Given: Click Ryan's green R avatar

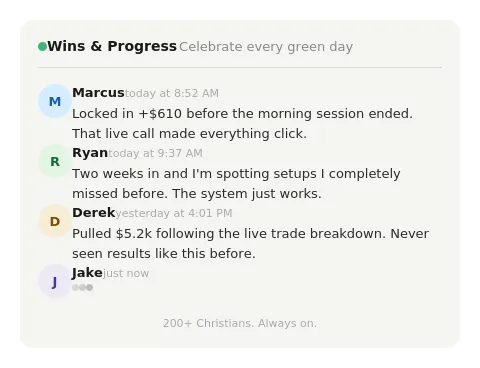Looking at the screenshot, I should point(55,161).
